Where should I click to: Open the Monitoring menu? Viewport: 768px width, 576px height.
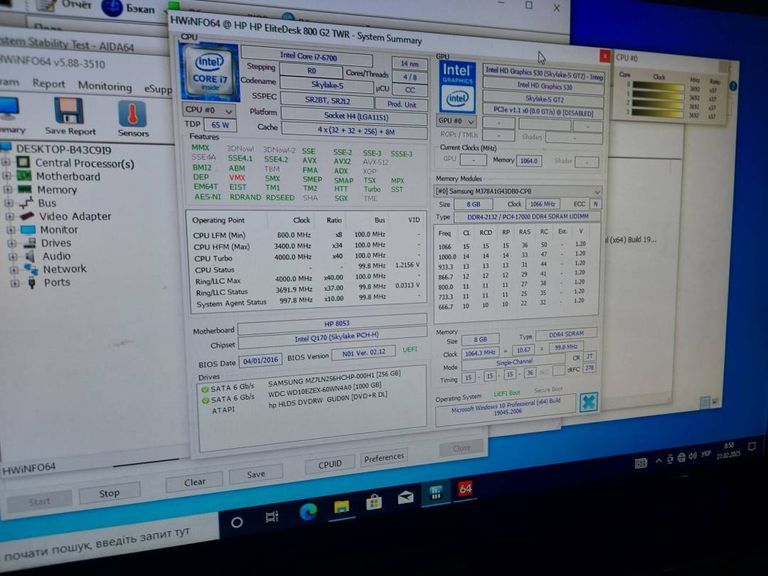(105, 86)
